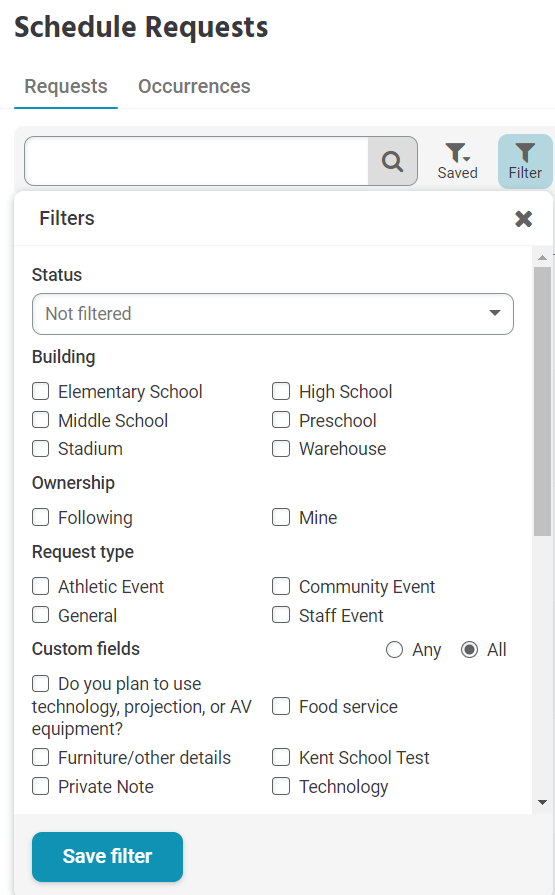
Task: Open the Status dropdown
Action: tap(273, 314)
